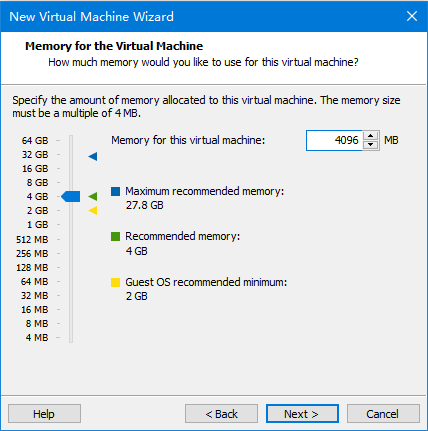Click the Next button
The height and width of the screenshot is (431, 428).
click(x=302, y=414)
